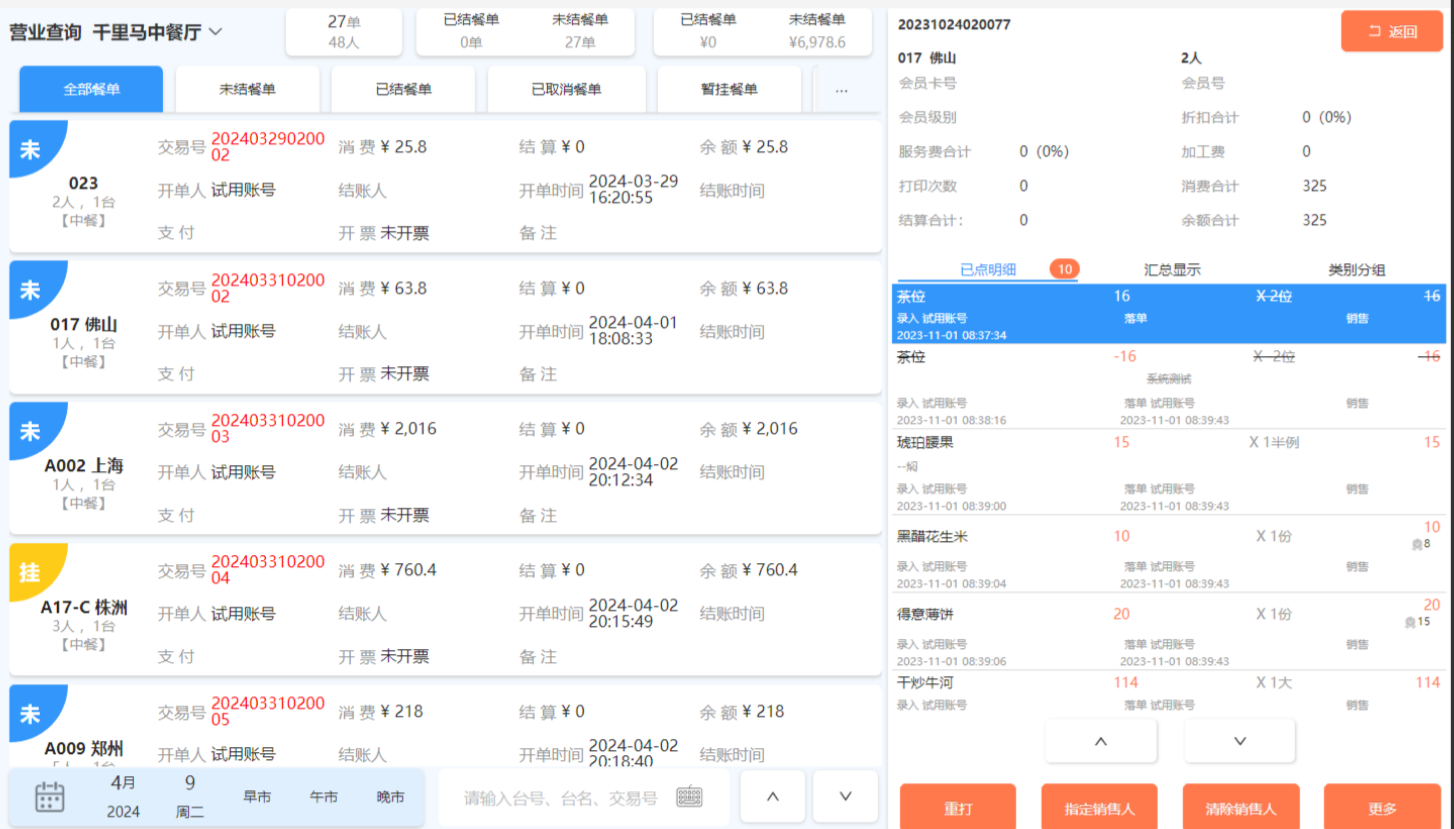The image size is (1454, 829).
Task: Toggle the 晚市 meal period filter
Action: pyautogui.click(x=390, y=797)
